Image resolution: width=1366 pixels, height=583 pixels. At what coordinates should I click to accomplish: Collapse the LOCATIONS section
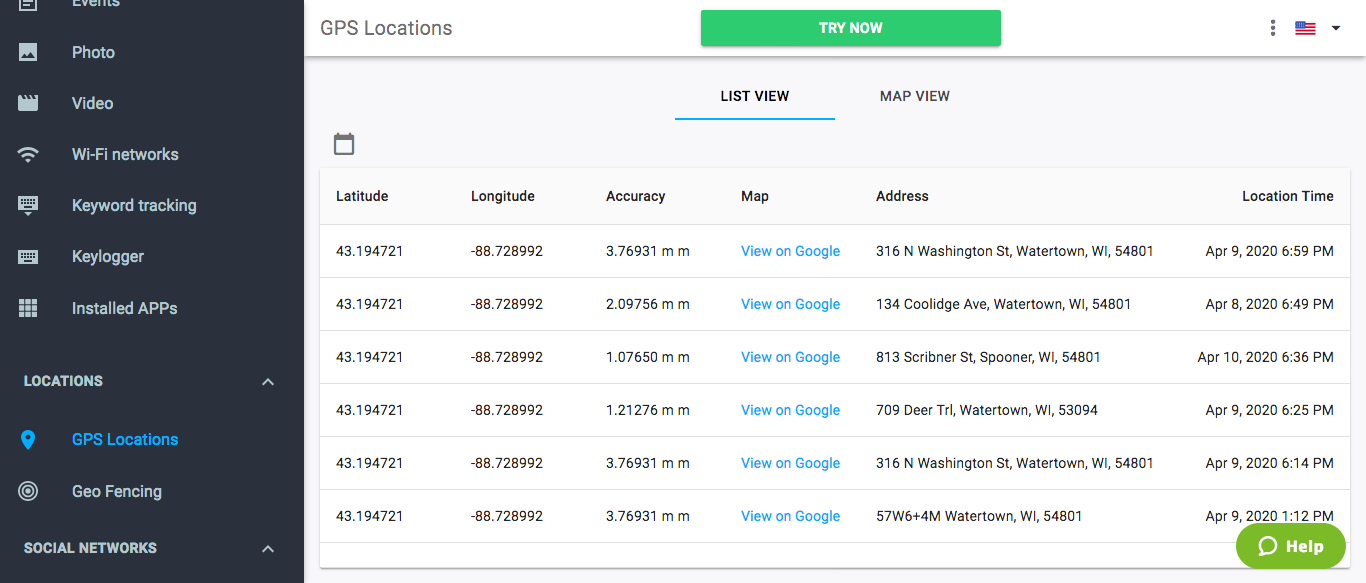(268, 381)
